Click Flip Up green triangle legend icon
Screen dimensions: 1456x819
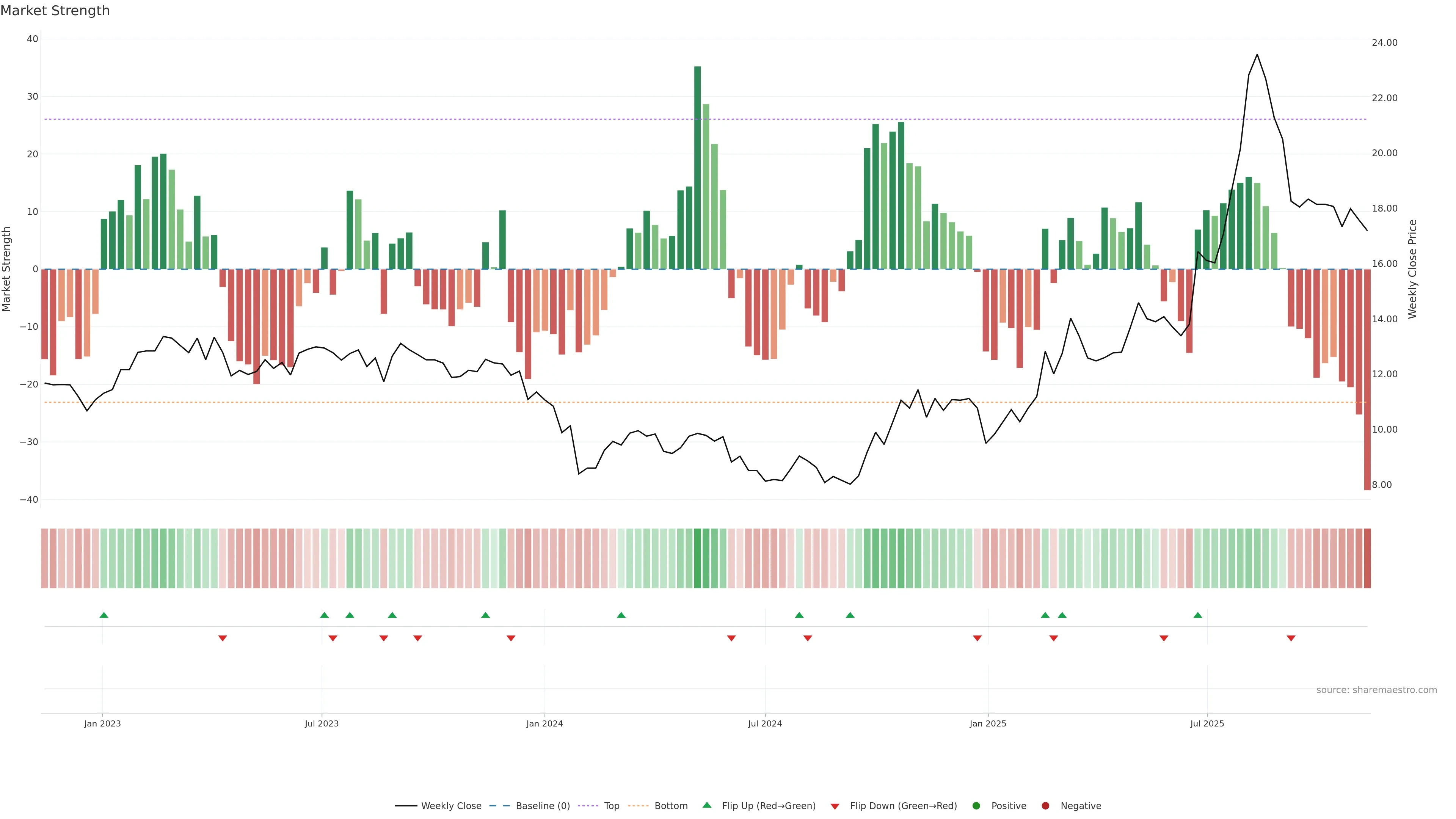[x=706, y=805]
